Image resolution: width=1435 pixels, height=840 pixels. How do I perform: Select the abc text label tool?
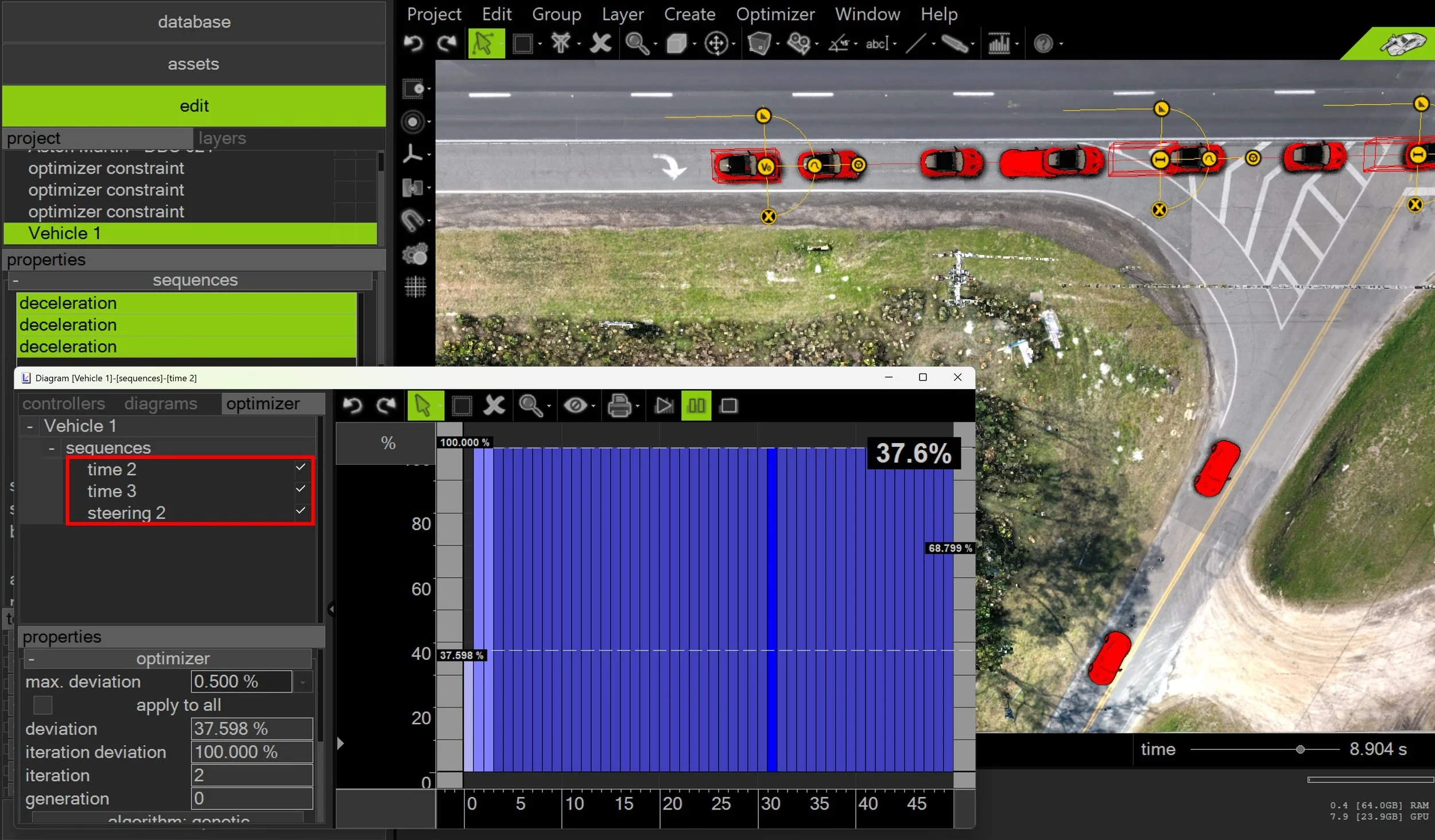(x=876, y=43)
